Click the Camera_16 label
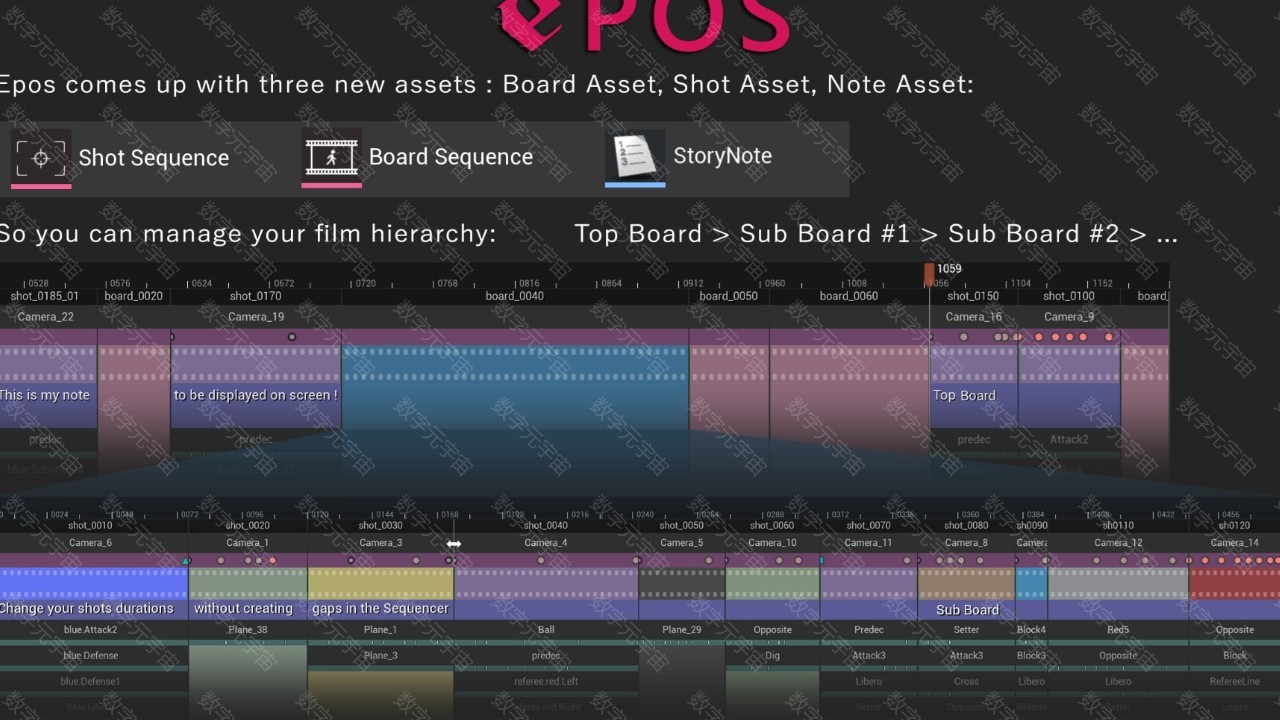This screenshot has height=720, width=1280. 974,317
